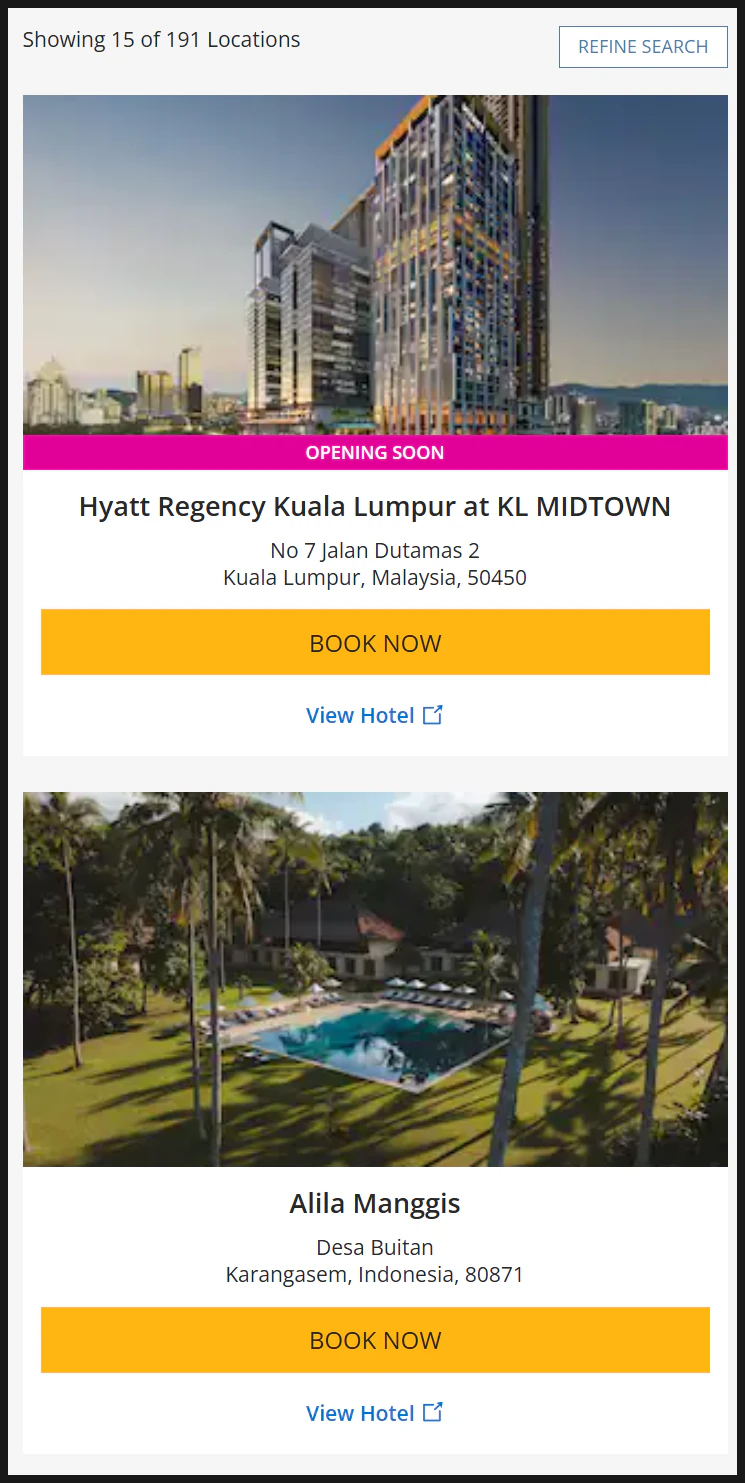Open the Alila Manggis pool photo
The width and height of the screenshot is (745, 1483).
click(375, 979)
